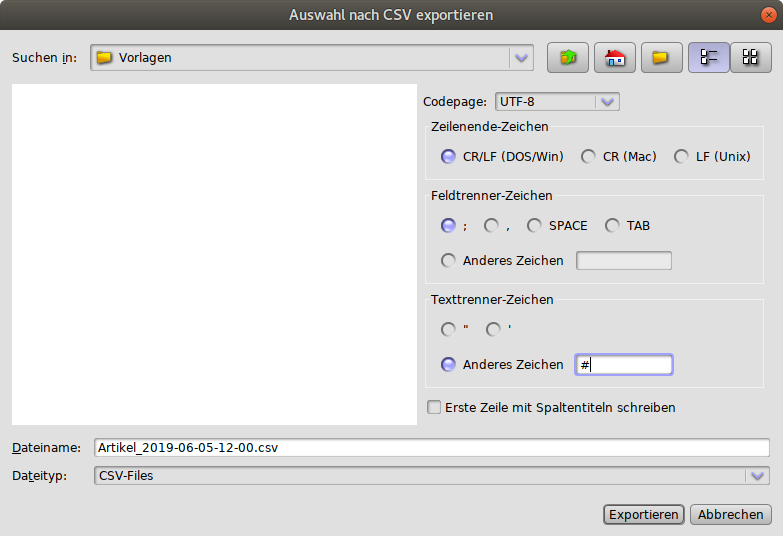Click the custom Feldtrenner character field

[624, 261]
